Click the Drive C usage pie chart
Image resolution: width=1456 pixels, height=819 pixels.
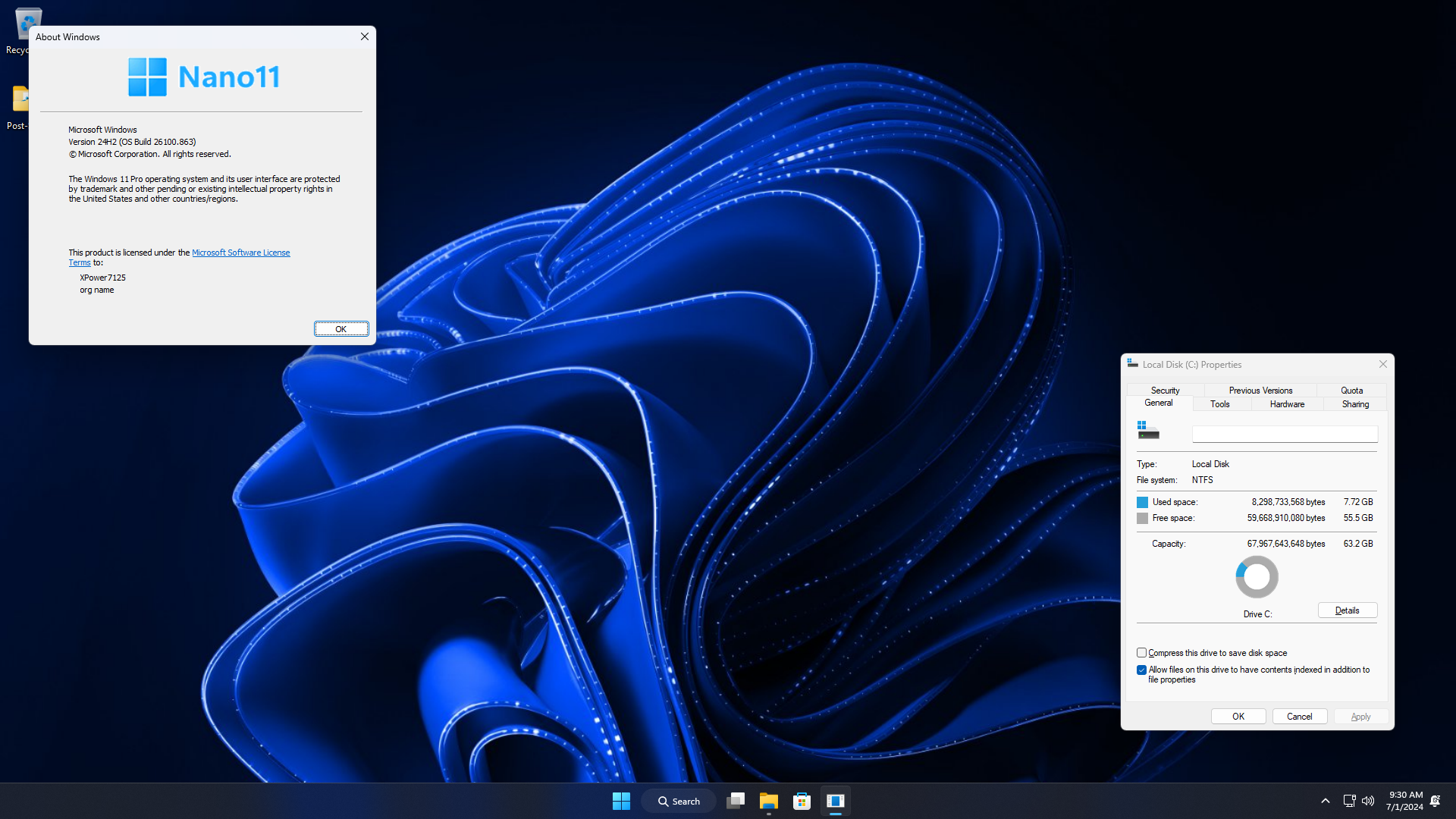tap(1257, 576)
